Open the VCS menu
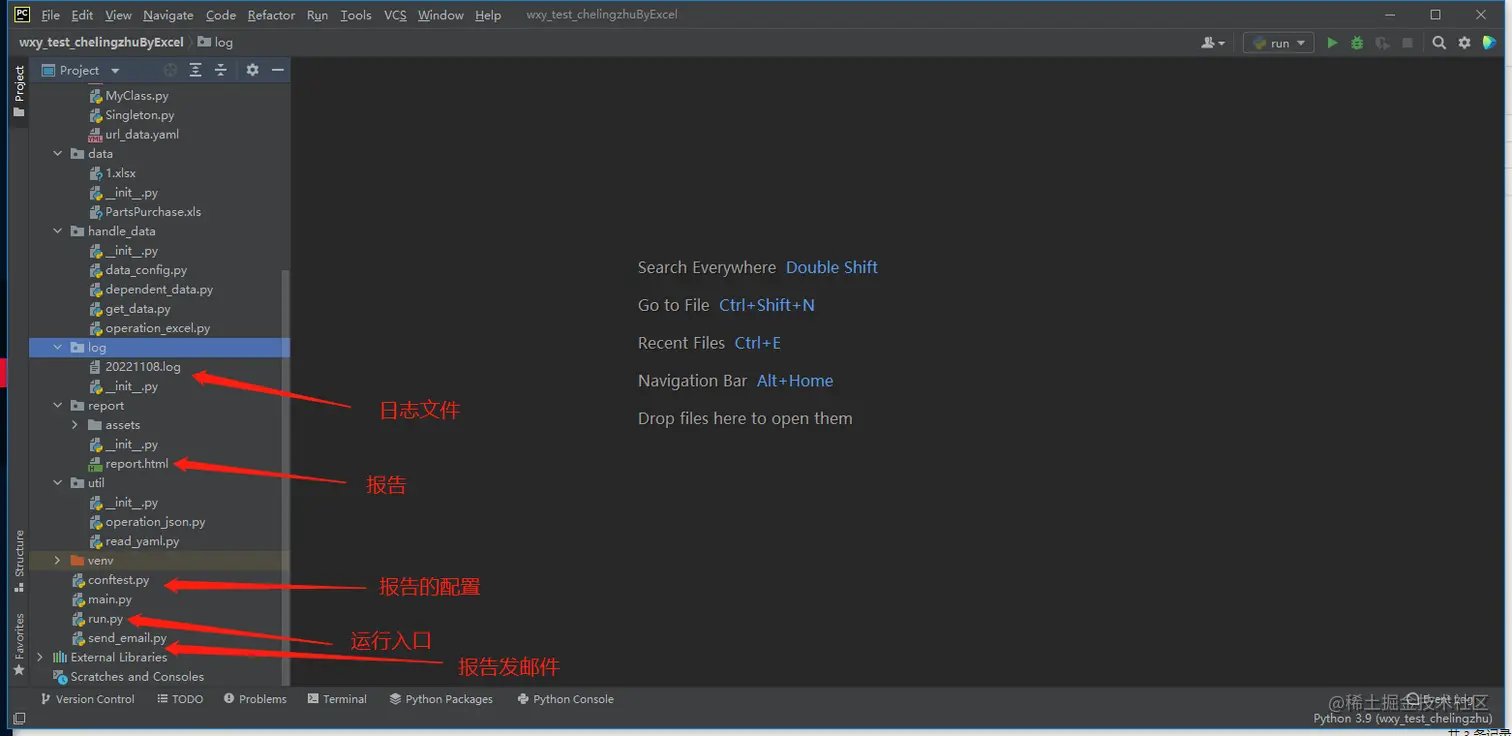This screenshot has height=736, width=1512. (395, 15)
